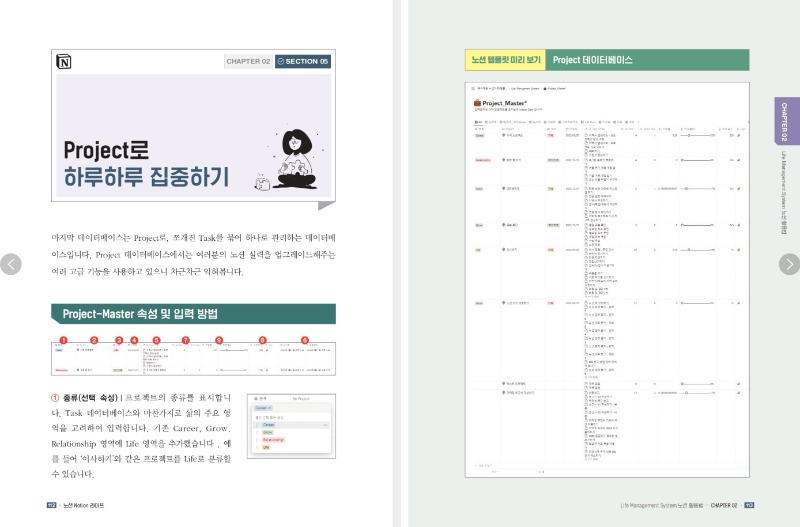
Task: Click the Project_Master title in the template preview
Action: 505,103
